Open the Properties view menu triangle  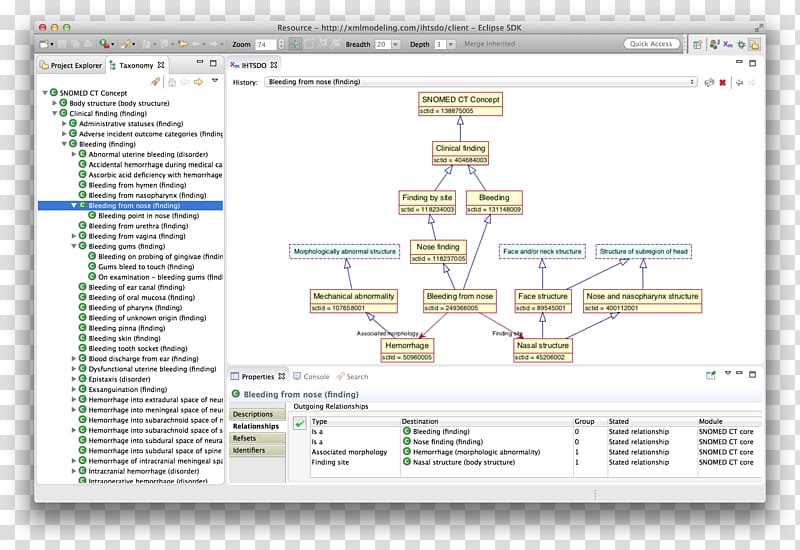click(x=728, y=373)
